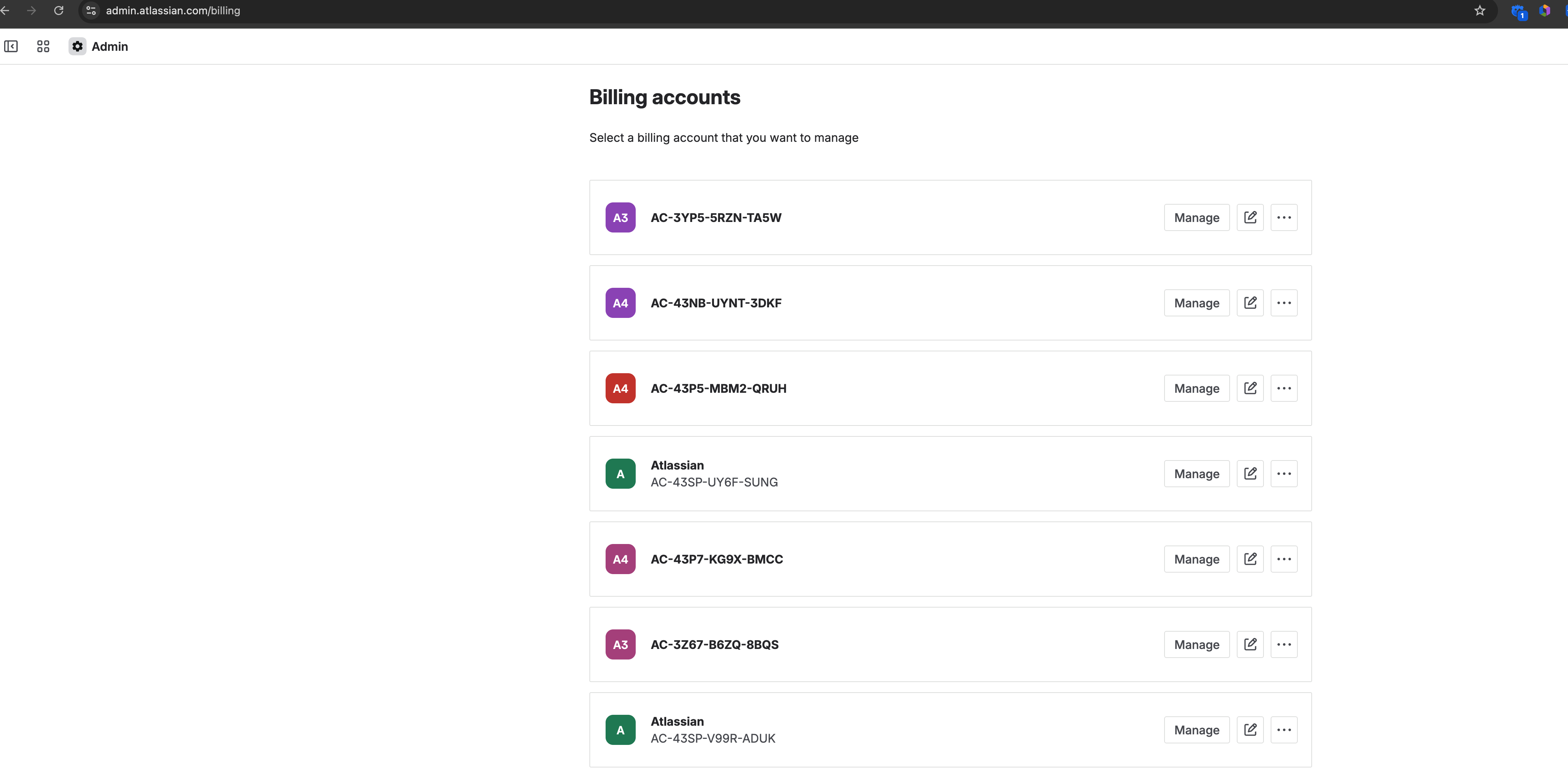The height and width of the screenshot is (775, 1568).
Task: Open more options for AC-43SP-UY6F-SUNG
Action: click(x=1284, y=474)
